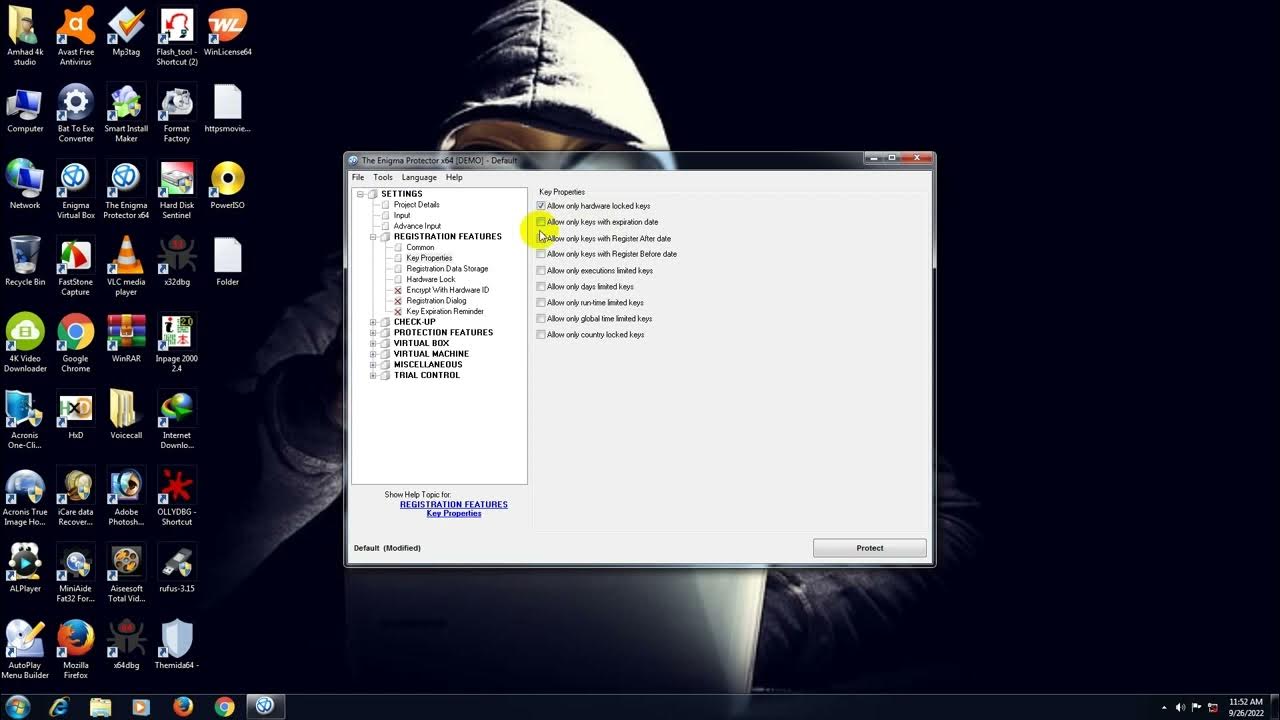Open Mp3tag desktop icon

[126, 31]
